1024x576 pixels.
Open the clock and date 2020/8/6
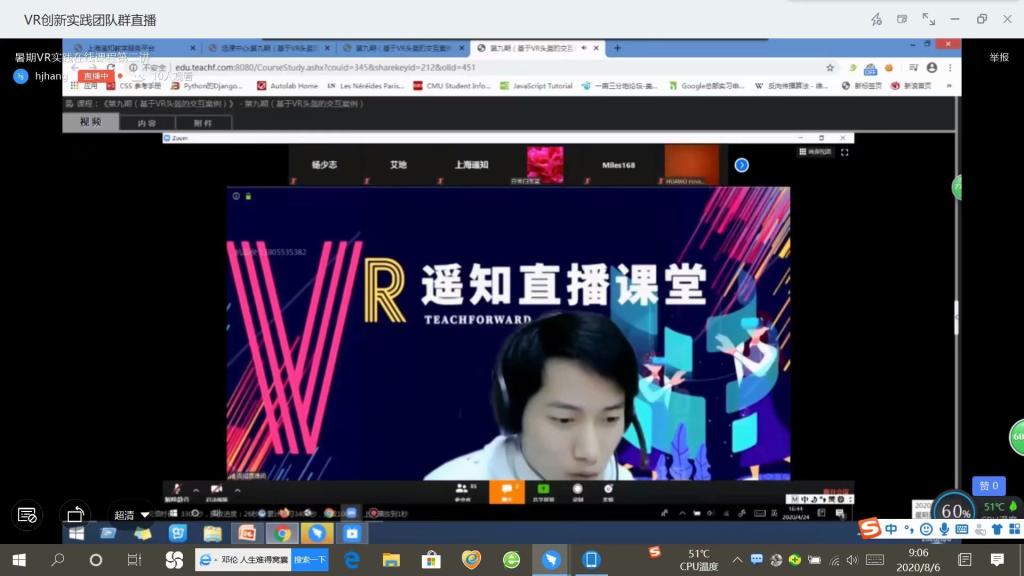coord(918,560)
